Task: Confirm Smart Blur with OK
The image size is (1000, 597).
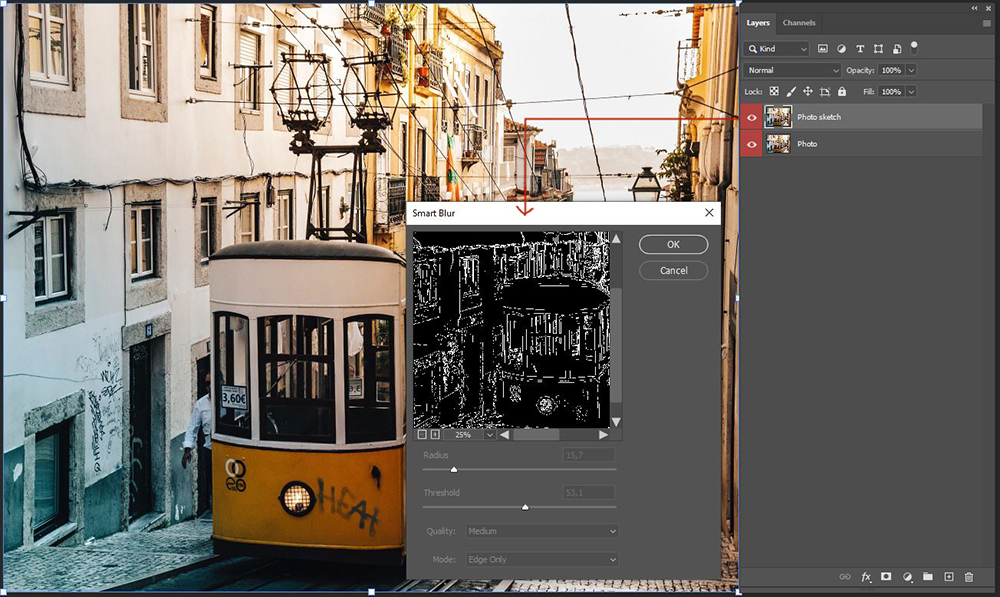Action: [673, 244]
